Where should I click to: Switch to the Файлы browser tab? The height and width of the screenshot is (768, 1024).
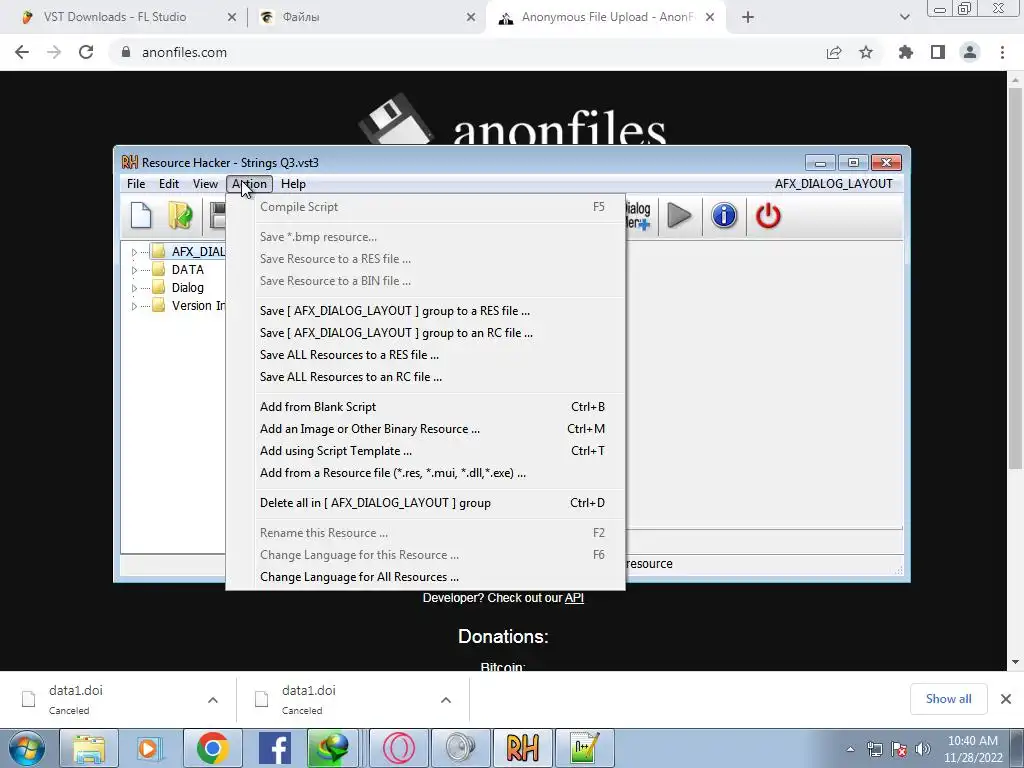[x=301, y=17]
